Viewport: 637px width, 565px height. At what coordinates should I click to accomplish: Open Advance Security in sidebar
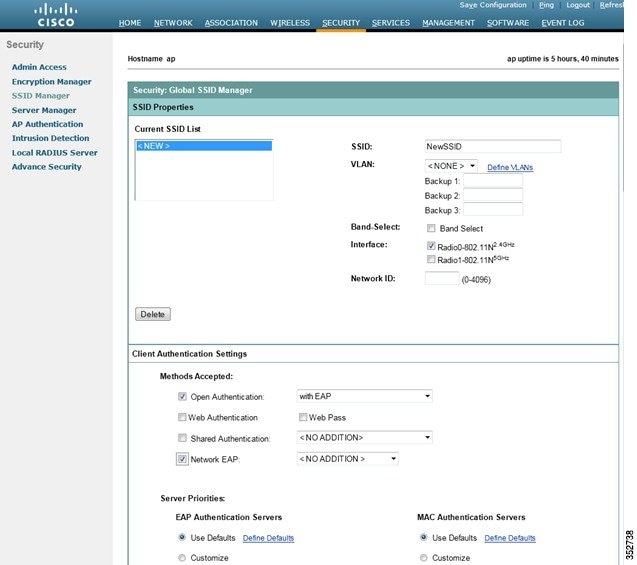pos(47,167)
